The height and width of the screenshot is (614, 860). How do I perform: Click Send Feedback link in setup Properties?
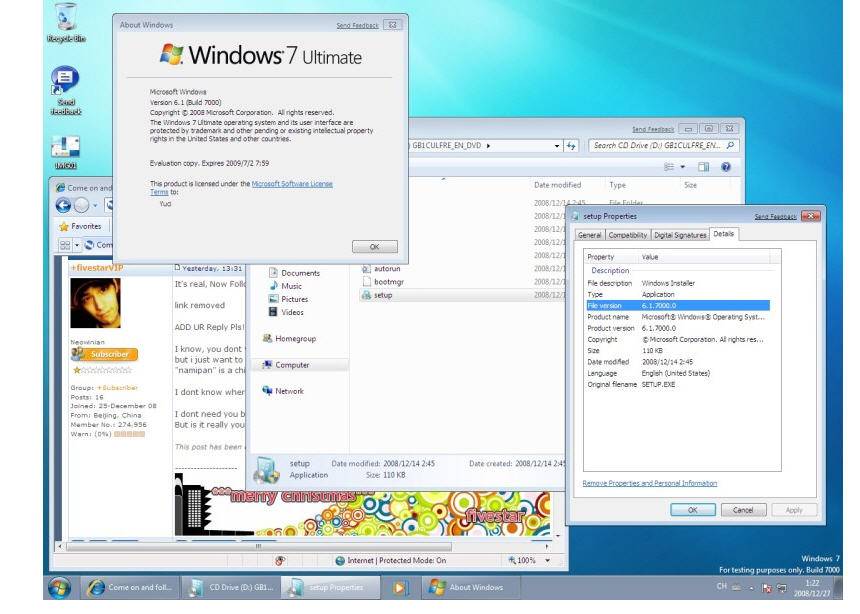(775, 217)
